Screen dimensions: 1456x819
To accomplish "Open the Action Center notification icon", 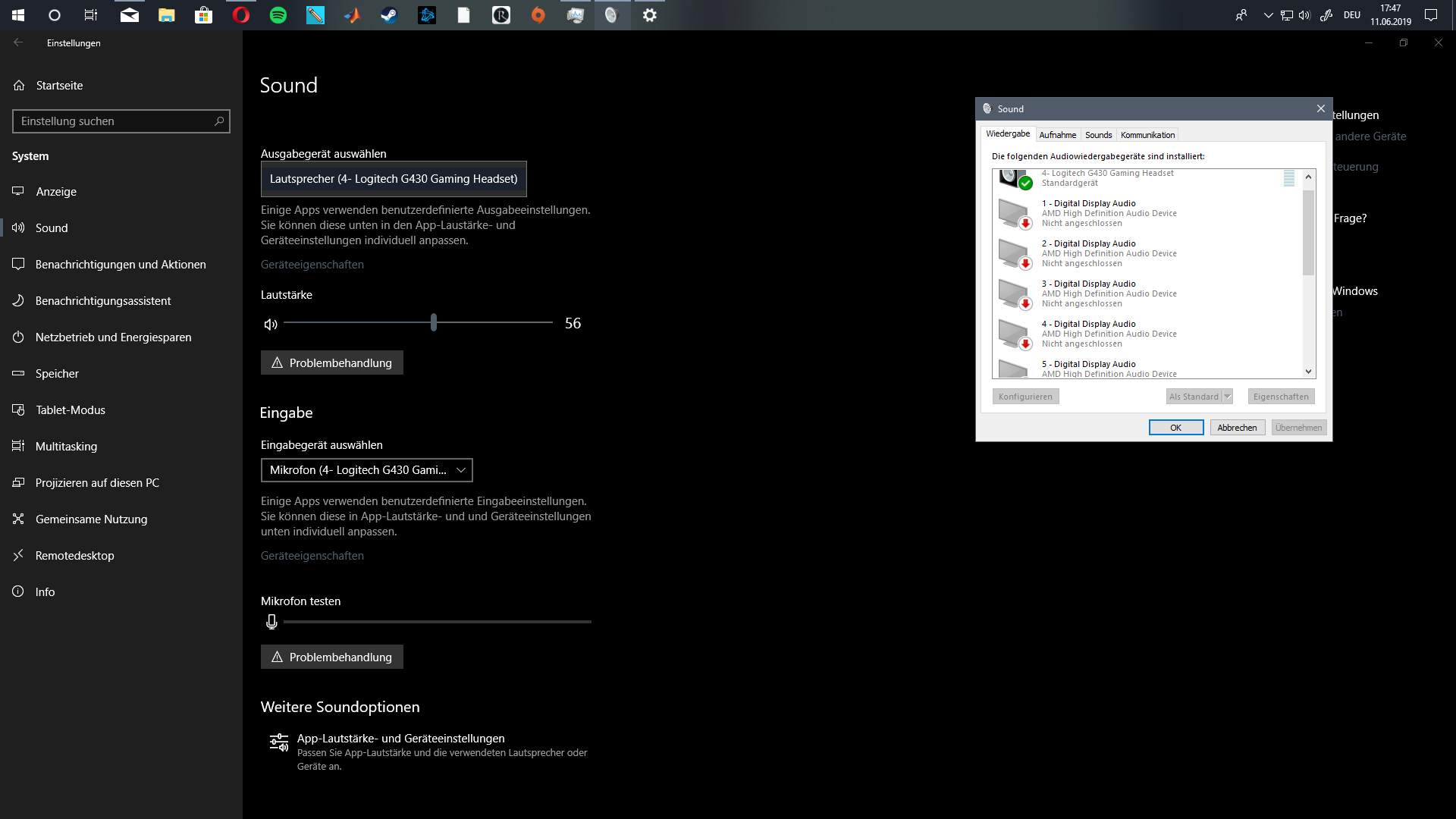I will pyautogui.click(x=1431, y=14).
